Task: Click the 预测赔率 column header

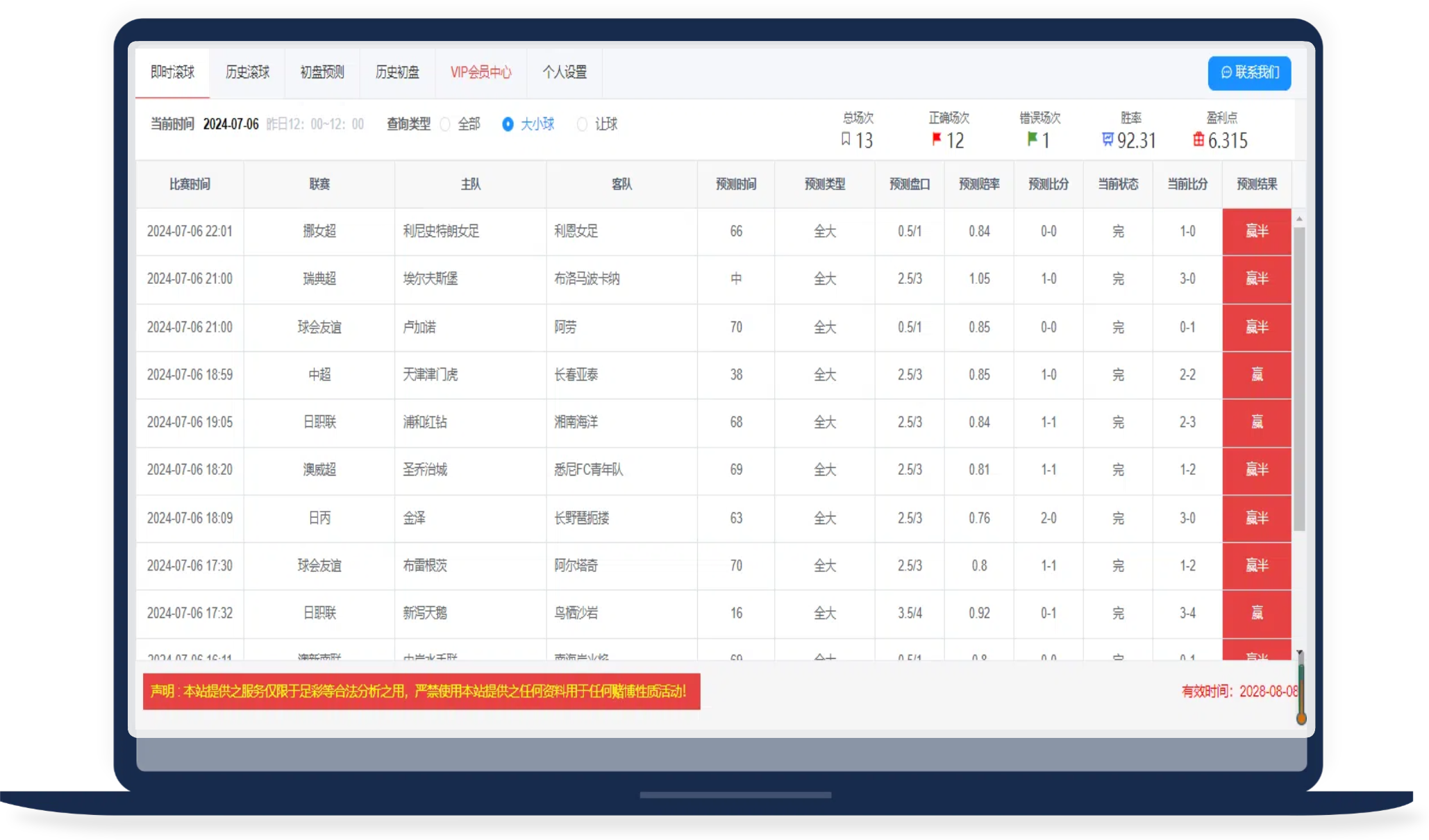Action: click(x=979, y=184)
